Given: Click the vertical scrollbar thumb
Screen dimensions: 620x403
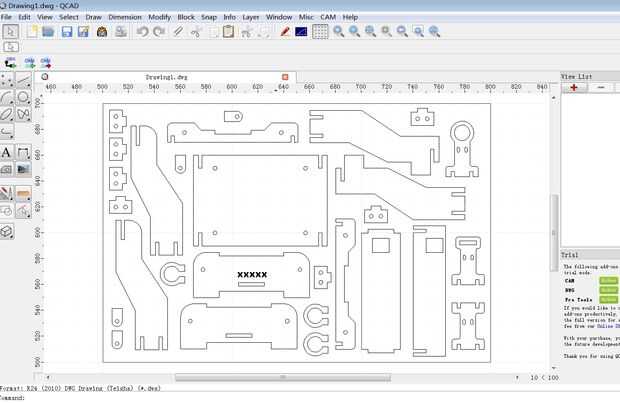Looking at the screenshot, I should coord(554,233).
